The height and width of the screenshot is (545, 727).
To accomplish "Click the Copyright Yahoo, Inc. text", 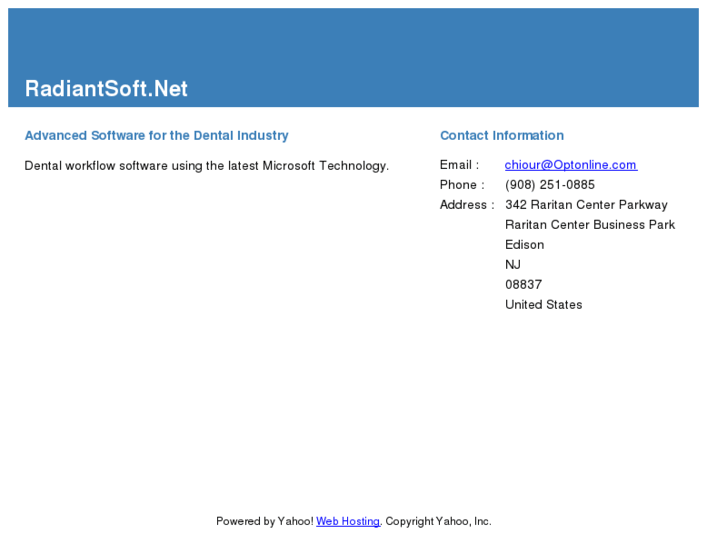I will [438, 521].
